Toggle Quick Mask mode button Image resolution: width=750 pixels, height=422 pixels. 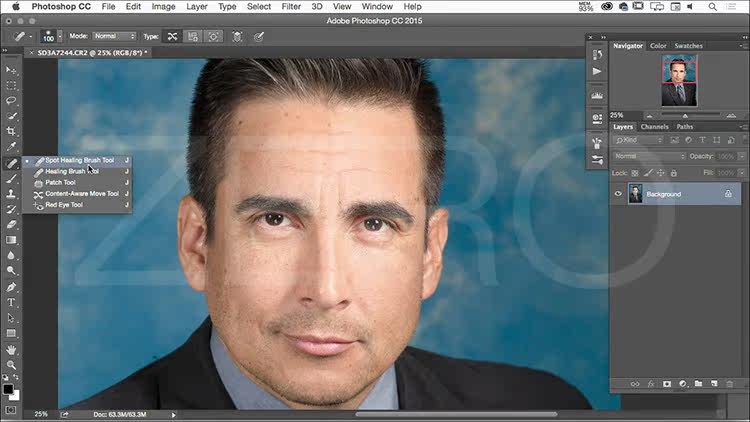click(11, 410)
